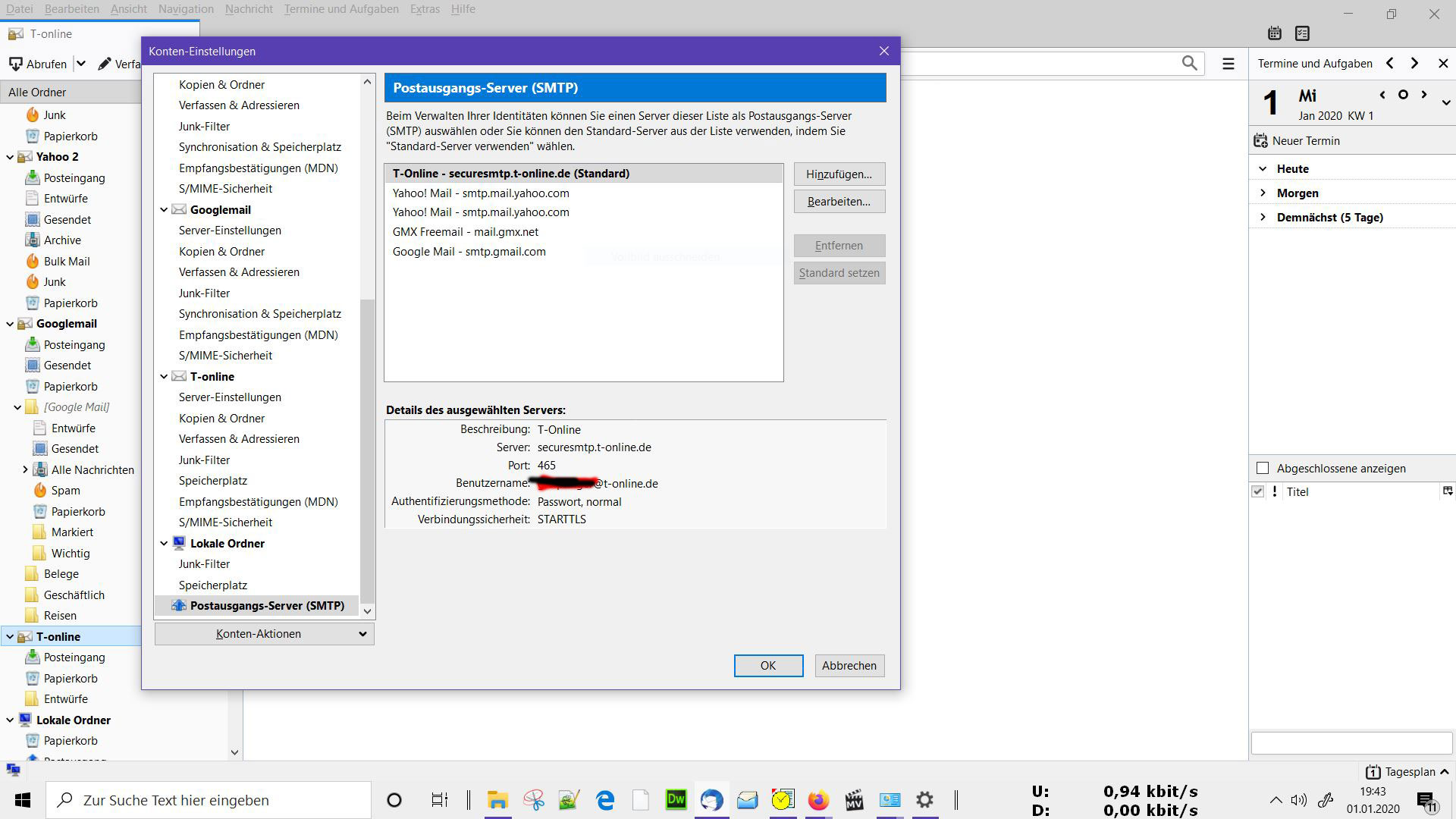Expand the Morgen agenda section
Screen dimensions: 1456x819
(x=1263, y=193)
